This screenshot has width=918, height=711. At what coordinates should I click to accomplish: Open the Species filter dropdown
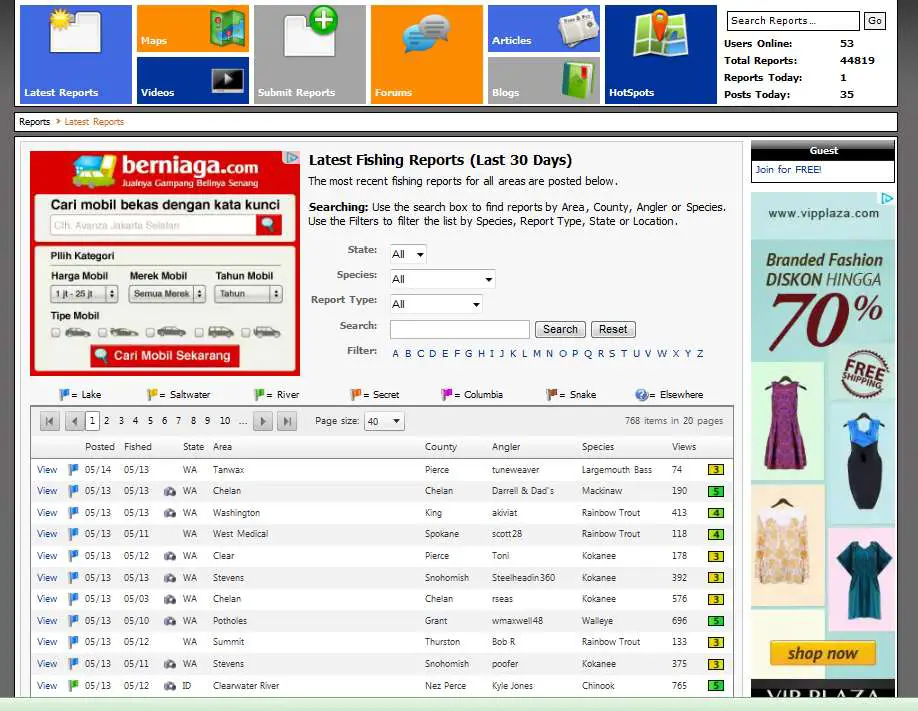(x=442, y=280)
